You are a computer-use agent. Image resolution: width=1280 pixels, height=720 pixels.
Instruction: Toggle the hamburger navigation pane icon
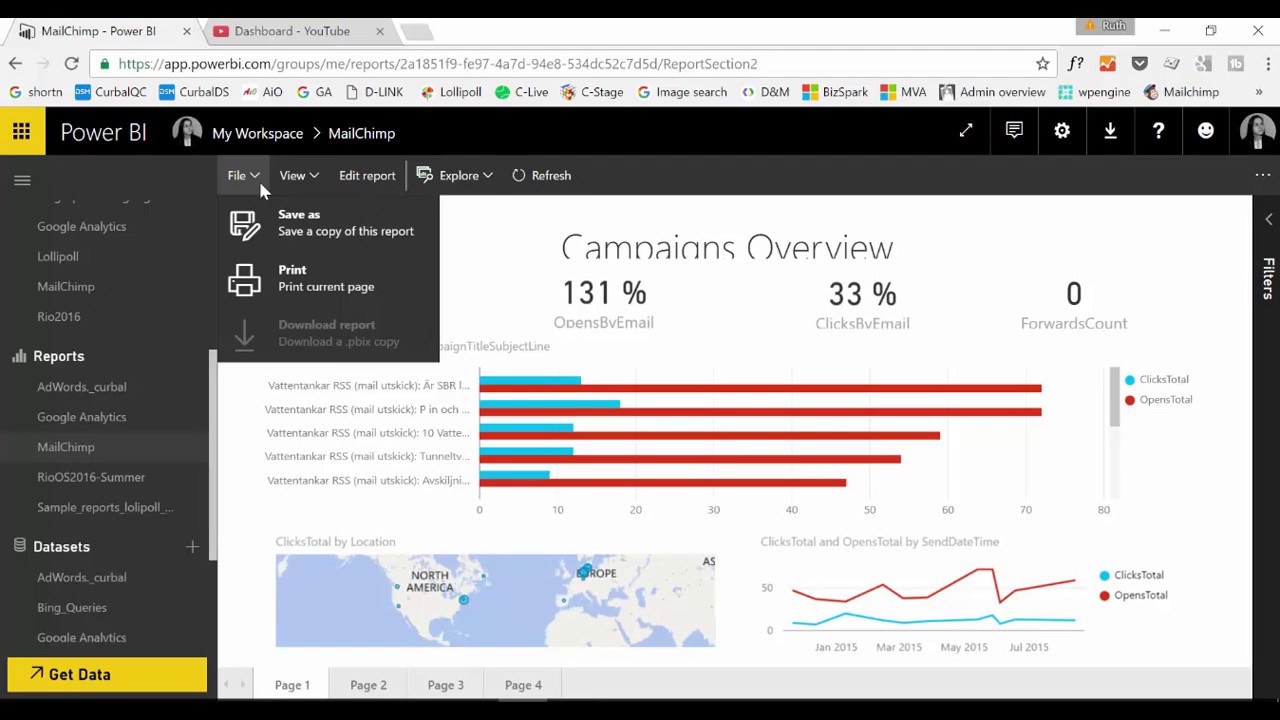(x=22, y=180)
